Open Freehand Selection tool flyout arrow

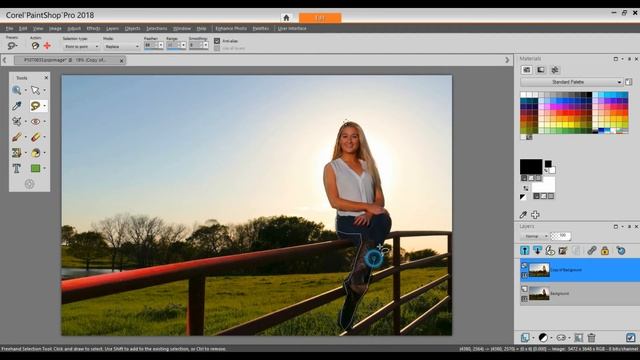[x=44, y=106]
